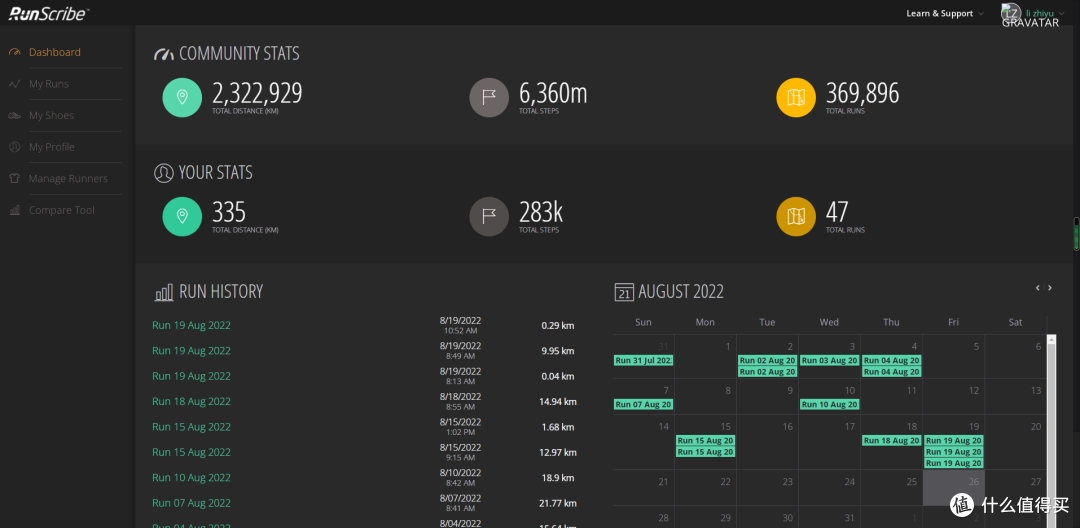Viewport: 1080px width, 528px height.
Task: Click the 21.77 km distance value
Action: pyautogui.click(x=558, y=503)
